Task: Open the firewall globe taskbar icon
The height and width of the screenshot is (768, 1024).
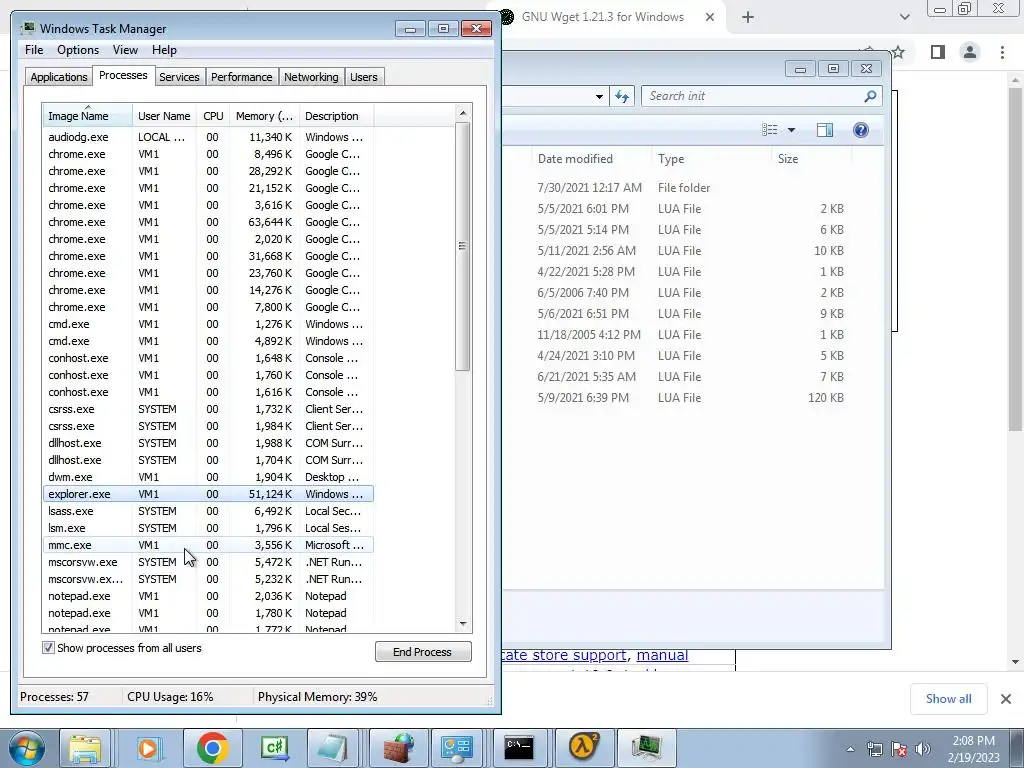Action: point(398,748)
